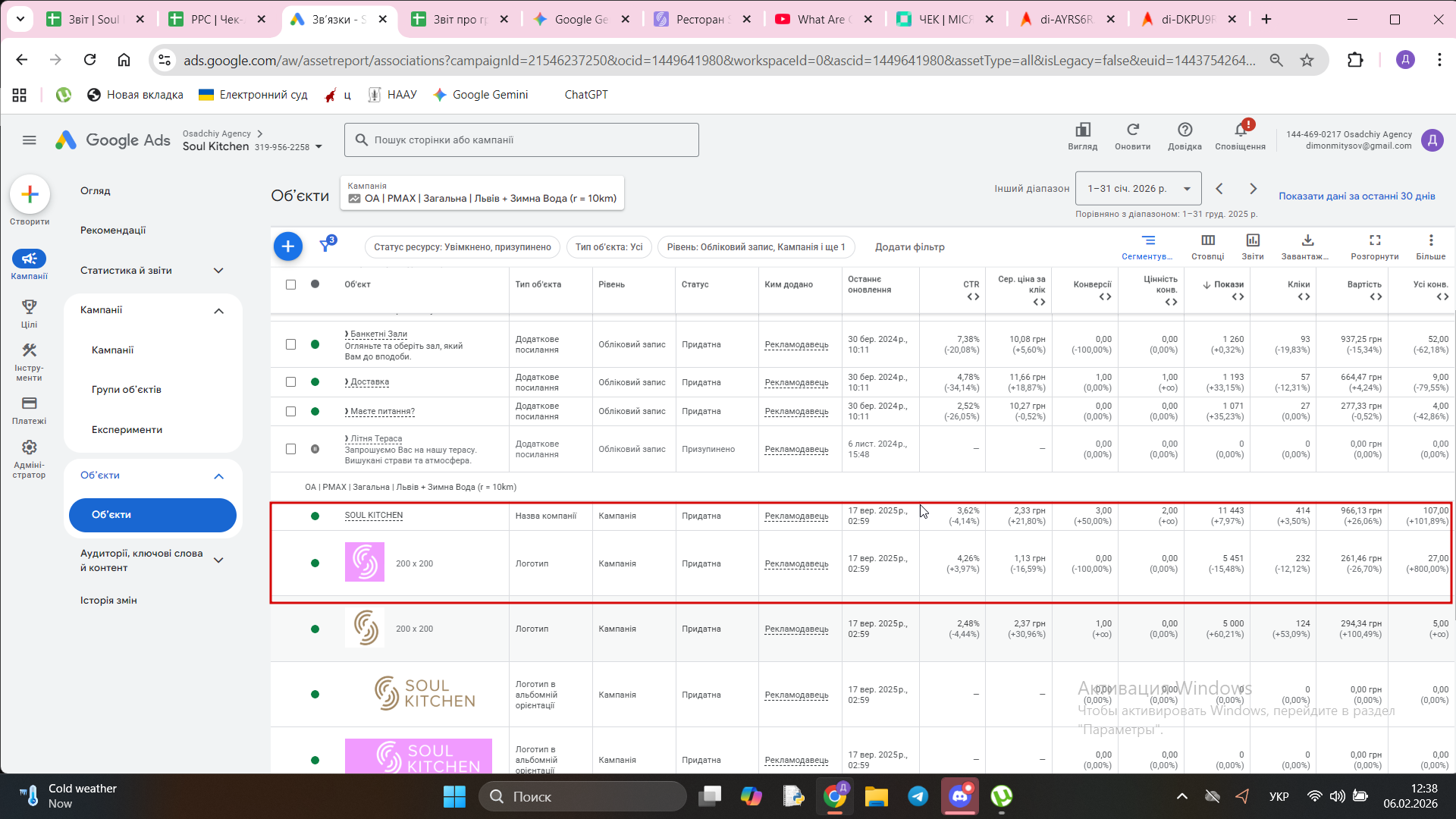Image resolution: width=1456 pixels, height=819 pixels.
Task: Open the date range dropdown
Action: coord(1137,189)
